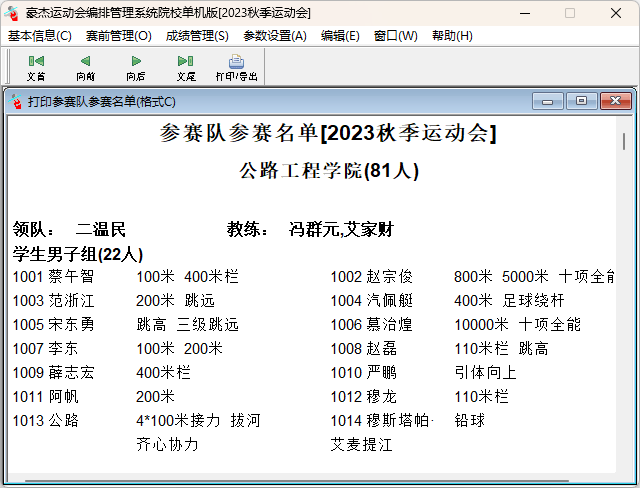The image size is (640, 488).
Task: Select athlete entry 1007 李东
Action: pos(45,349)
